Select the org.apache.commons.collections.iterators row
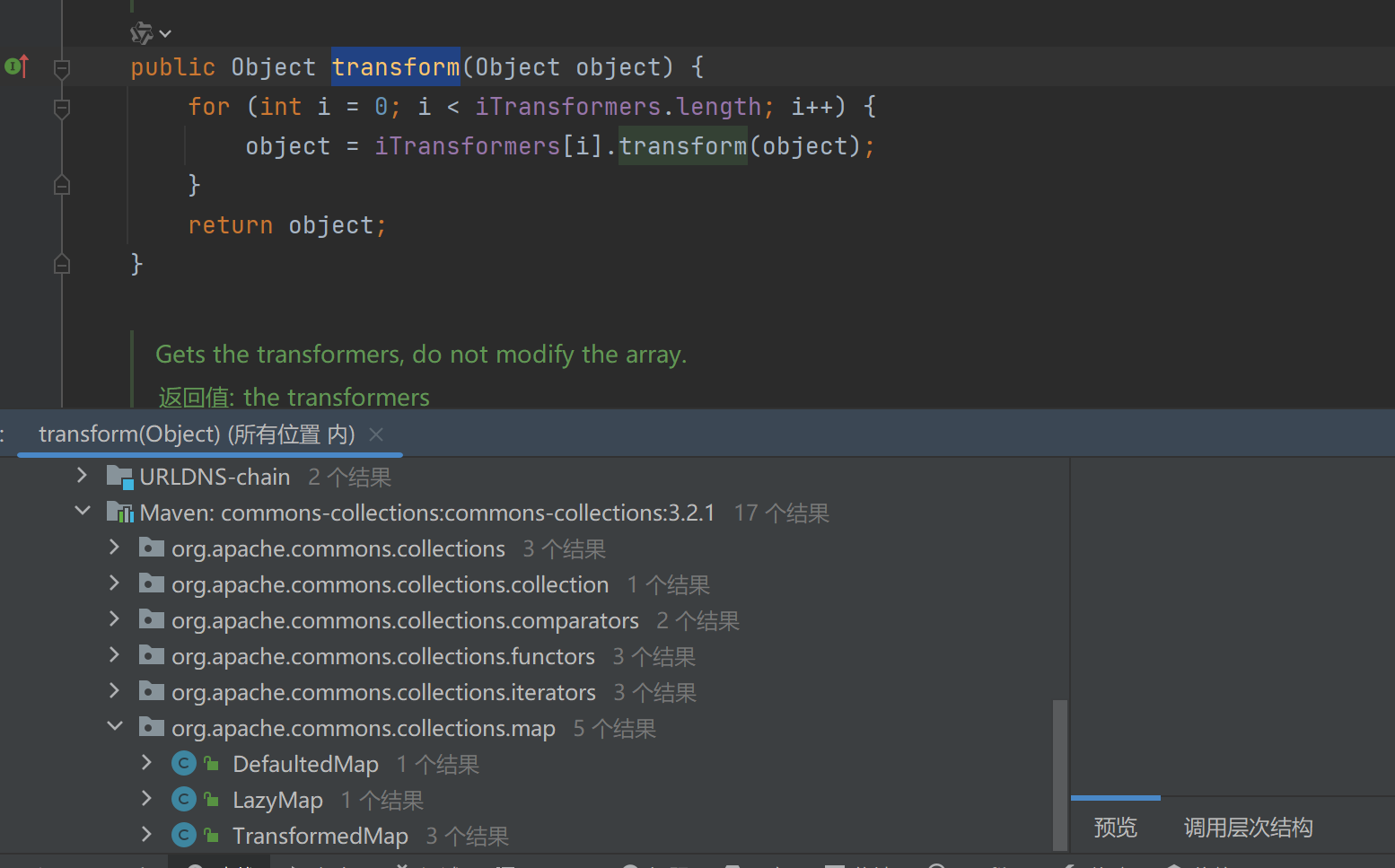The width and height of the screenshot is (1395, 868). pyautogui.click(x=534, y=692)
